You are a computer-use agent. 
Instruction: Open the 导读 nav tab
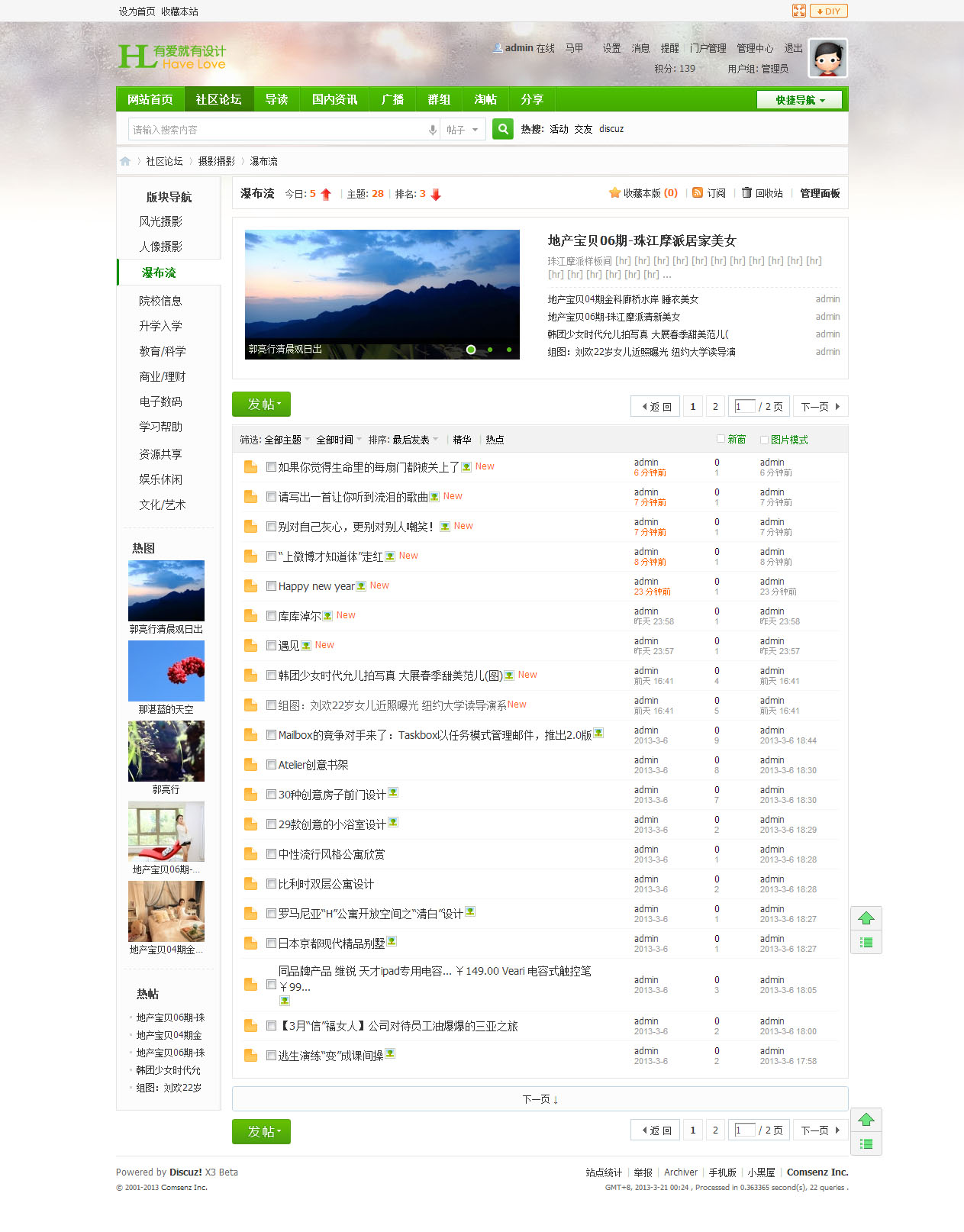(x=277, y=99)
